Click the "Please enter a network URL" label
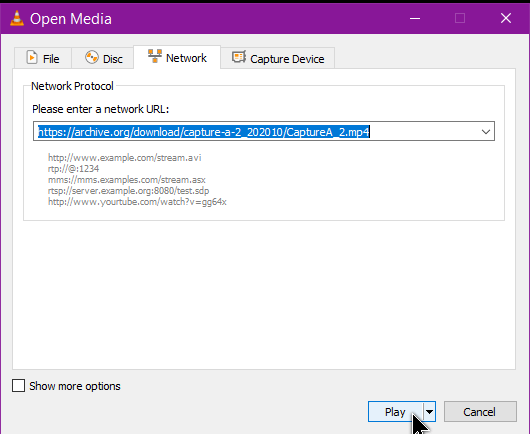Screen dimensions: 530x434 [x=100, y=109]
